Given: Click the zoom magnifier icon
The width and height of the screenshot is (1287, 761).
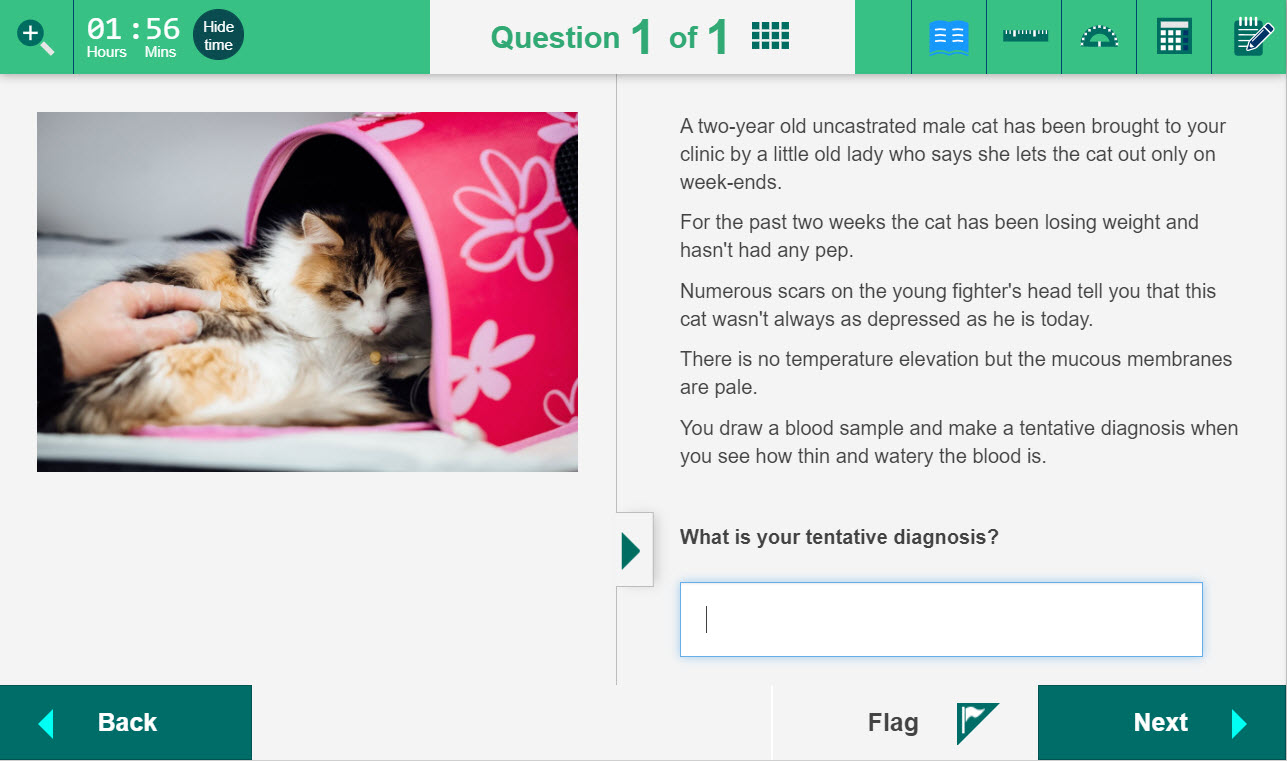Looking at the screenshot, I should (x=36, y=37).
